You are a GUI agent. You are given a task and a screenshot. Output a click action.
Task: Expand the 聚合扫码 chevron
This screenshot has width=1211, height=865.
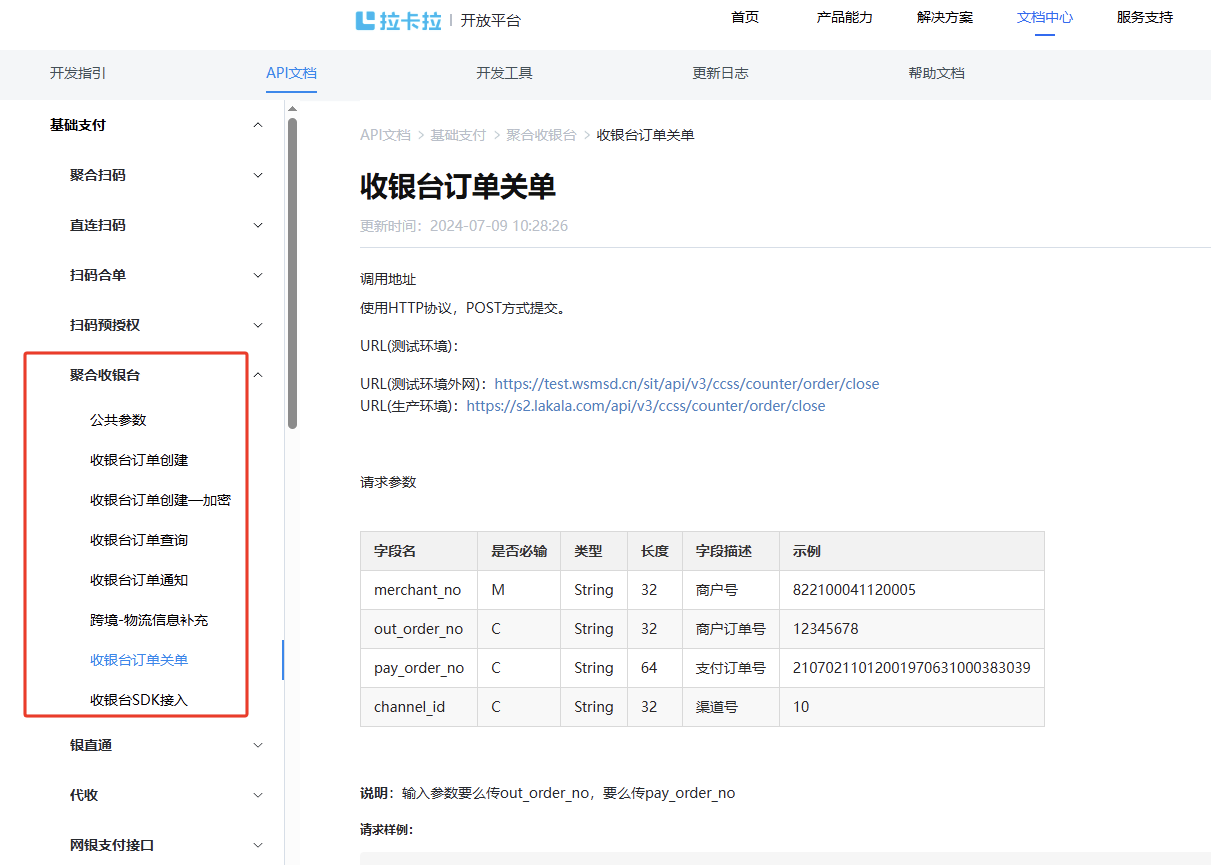(x=258, y=175)
